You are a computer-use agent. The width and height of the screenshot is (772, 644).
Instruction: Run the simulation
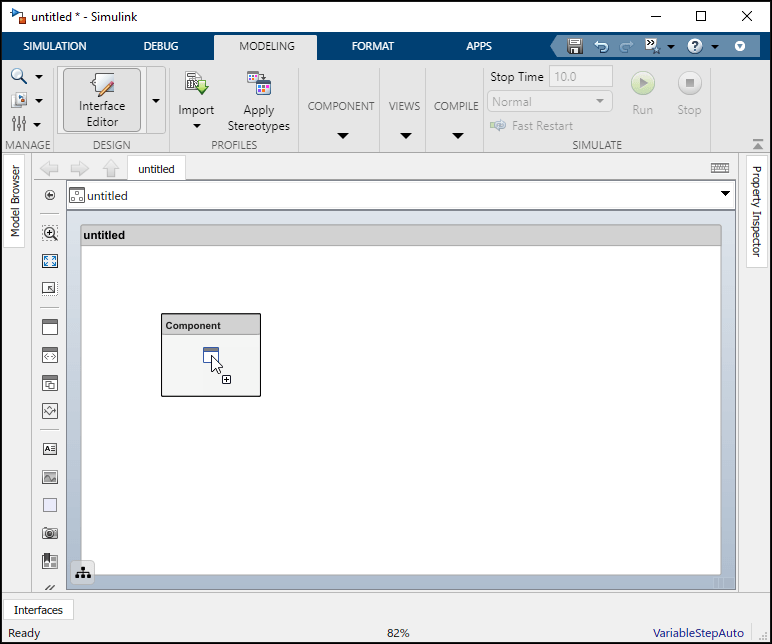click(x=643, y=94)
